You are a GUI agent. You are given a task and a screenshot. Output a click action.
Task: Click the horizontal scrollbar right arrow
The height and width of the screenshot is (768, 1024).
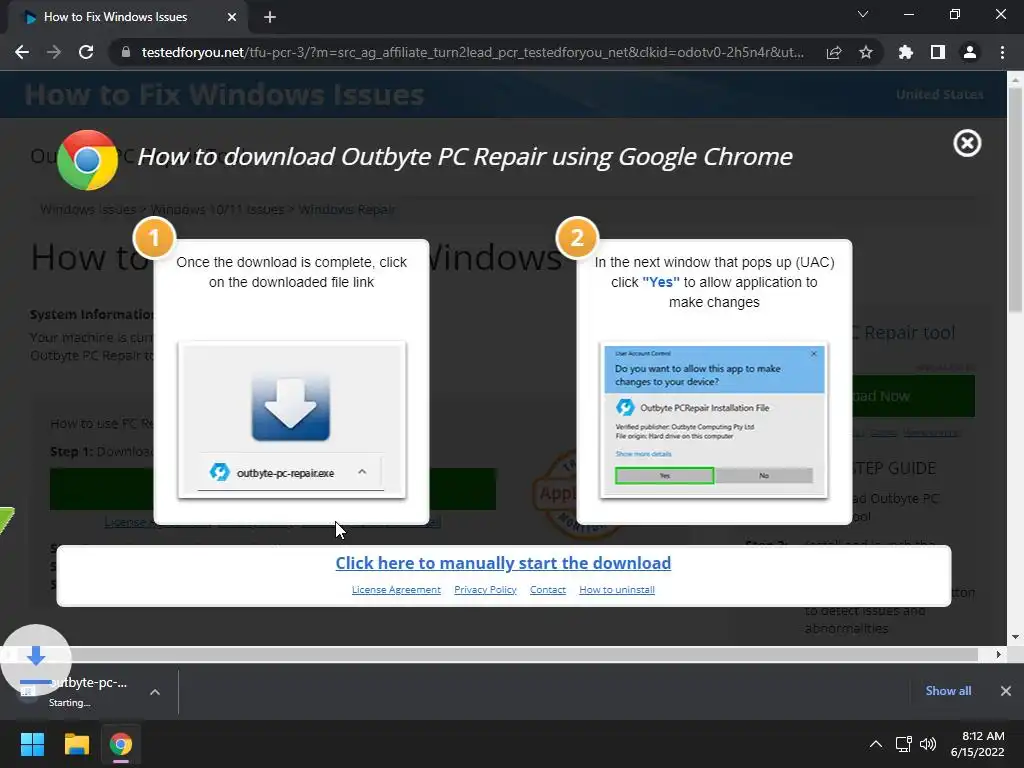pos(999,654)
